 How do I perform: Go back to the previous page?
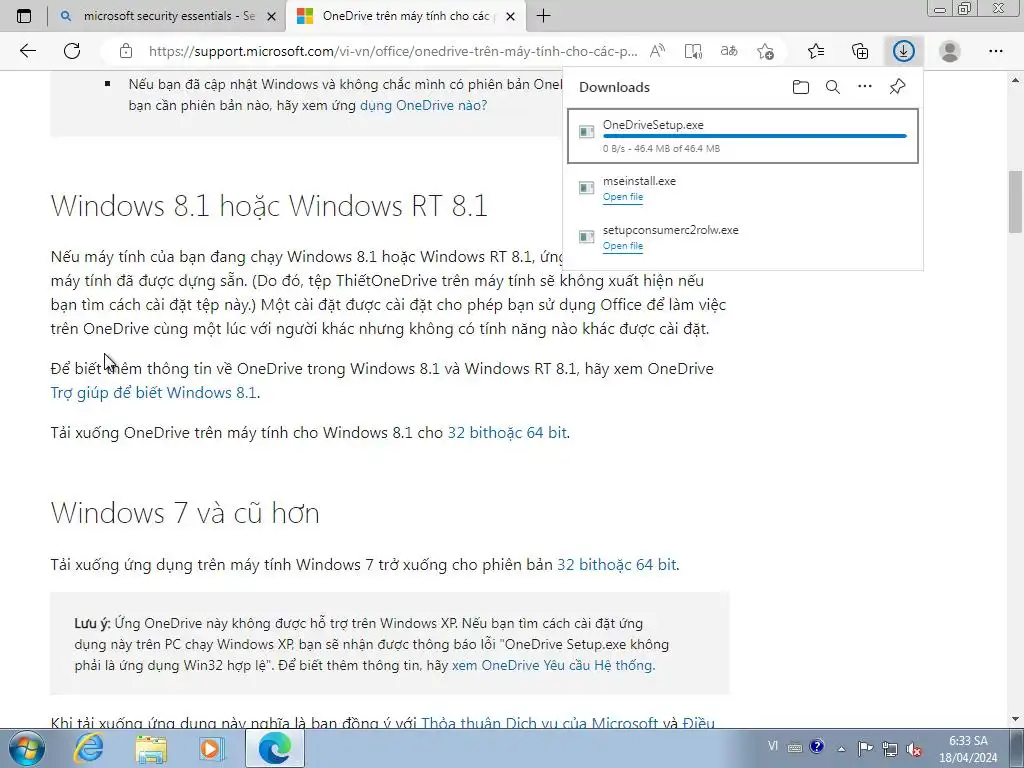(x=27, y=51)
